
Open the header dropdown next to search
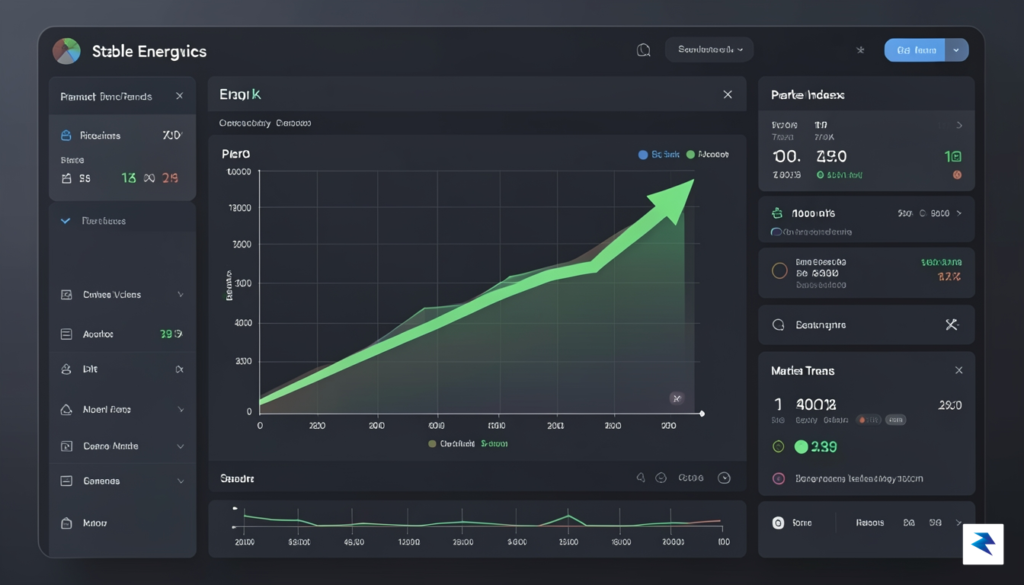709,50
